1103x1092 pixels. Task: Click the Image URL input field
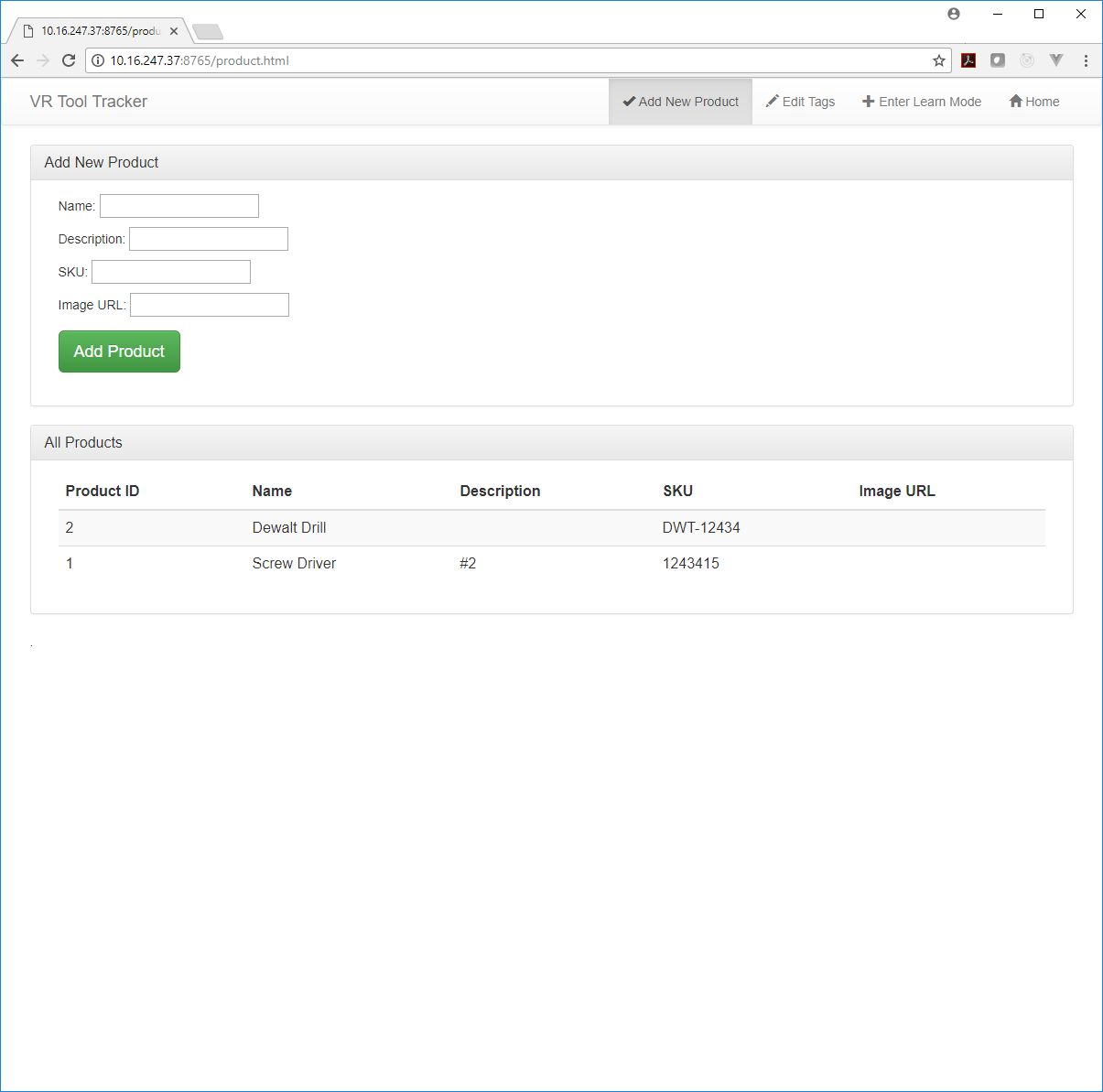tap(210, 305)
